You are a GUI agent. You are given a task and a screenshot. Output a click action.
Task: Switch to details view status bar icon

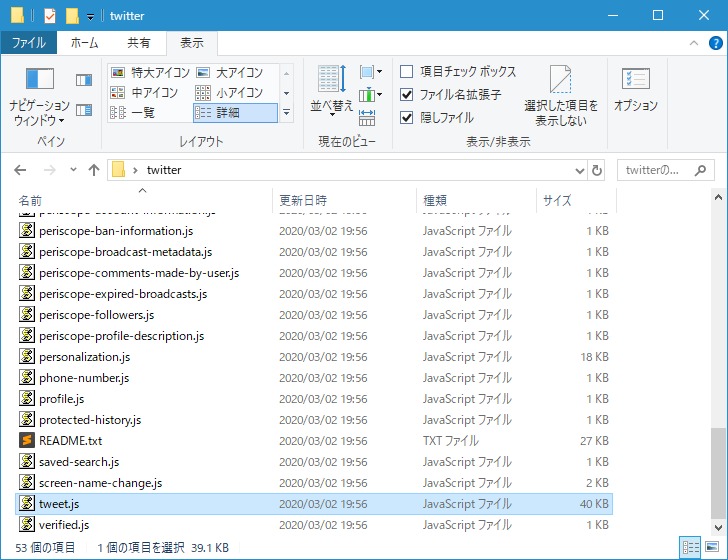(690, 547)
